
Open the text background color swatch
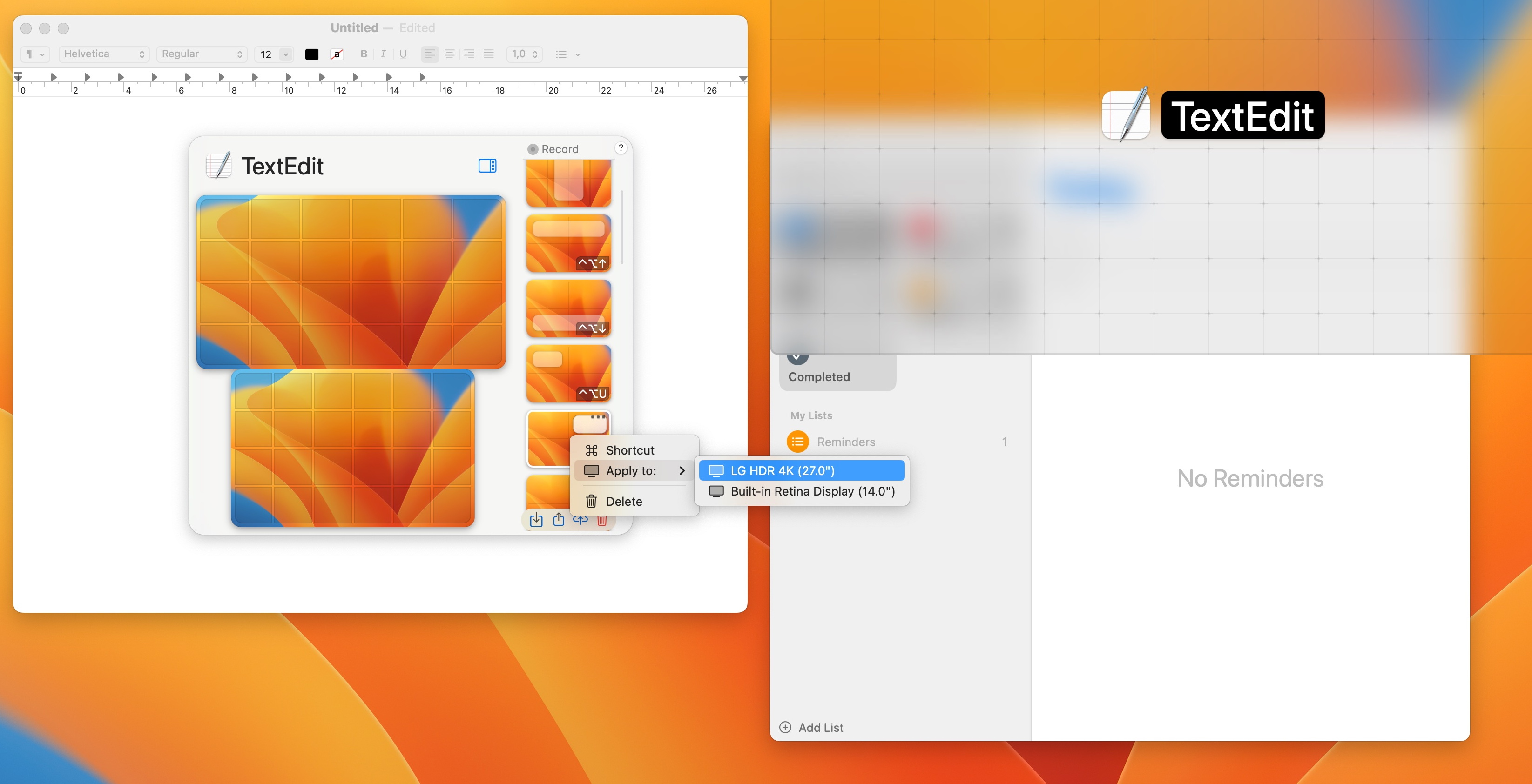point(337,55)
